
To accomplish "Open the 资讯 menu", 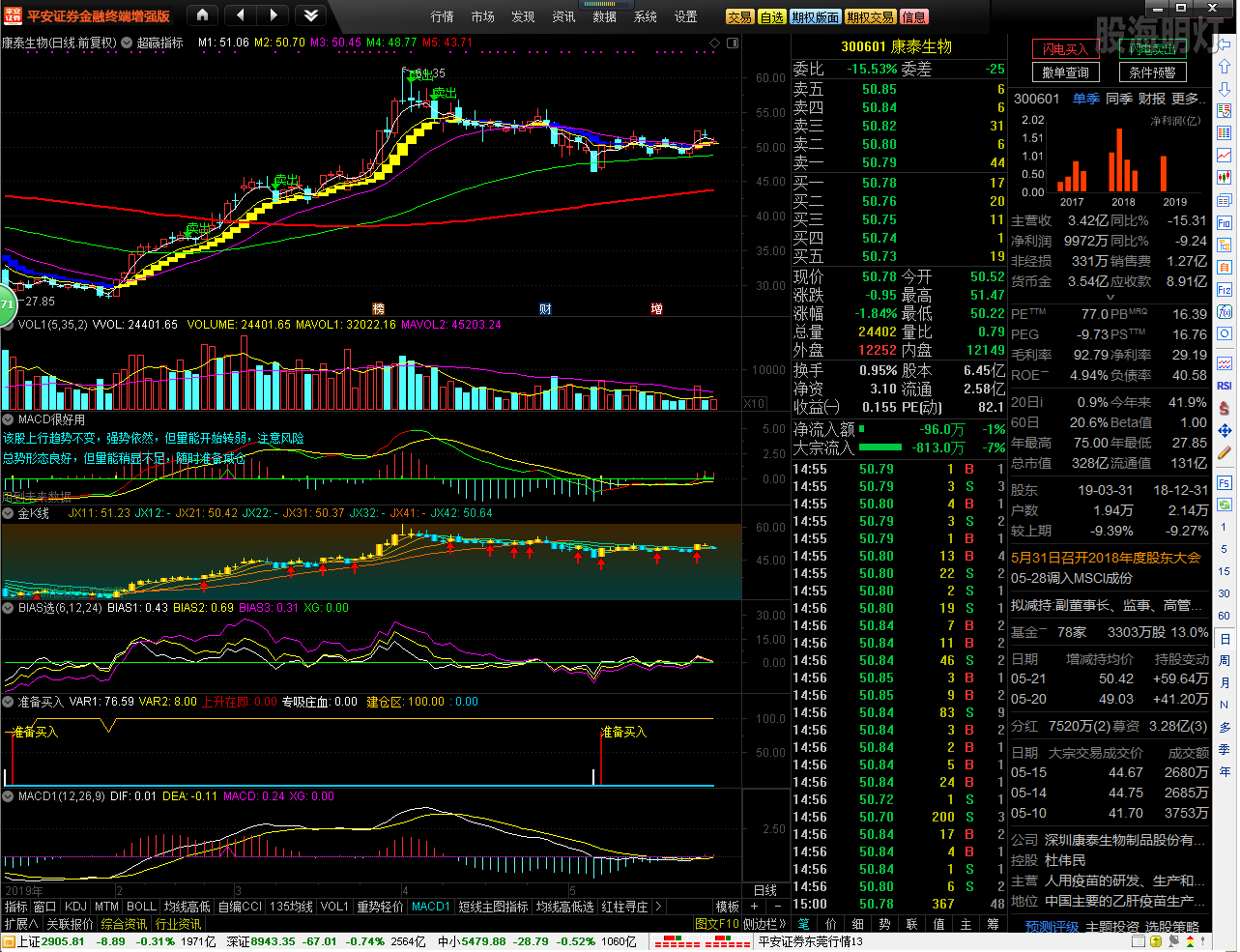I will (x=564, y=16).
